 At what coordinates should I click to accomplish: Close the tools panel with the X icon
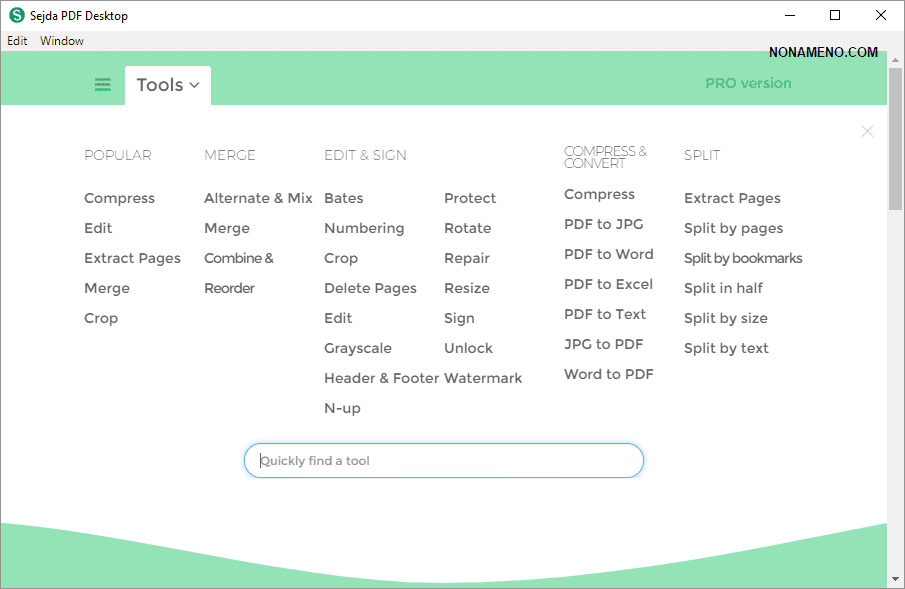pyautogui.click(x=867, y=131)
